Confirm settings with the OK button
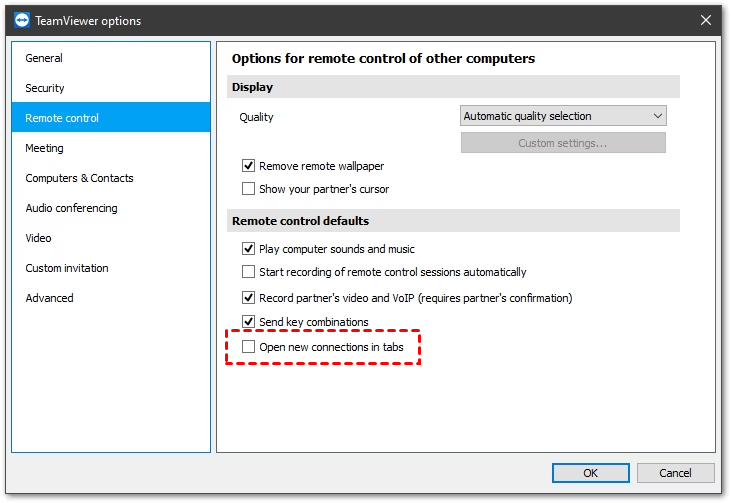 (590, 473)
